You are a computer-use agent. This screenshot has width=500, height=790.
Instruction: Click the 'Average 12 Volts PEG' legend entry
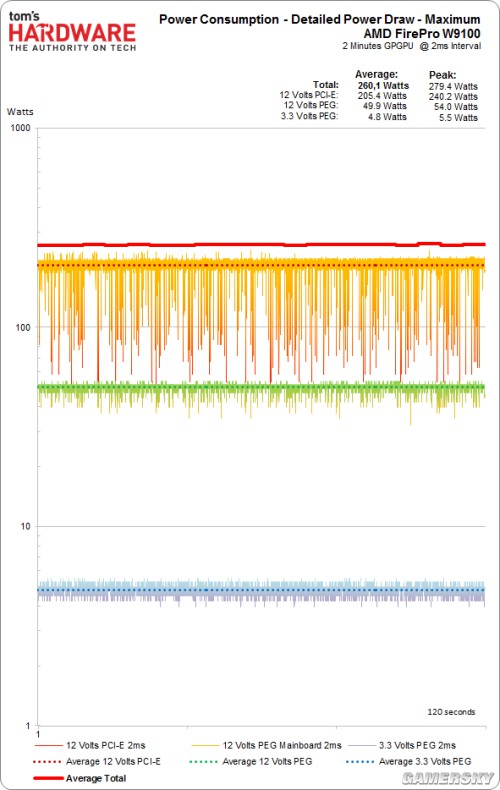(x=251, y=761)
